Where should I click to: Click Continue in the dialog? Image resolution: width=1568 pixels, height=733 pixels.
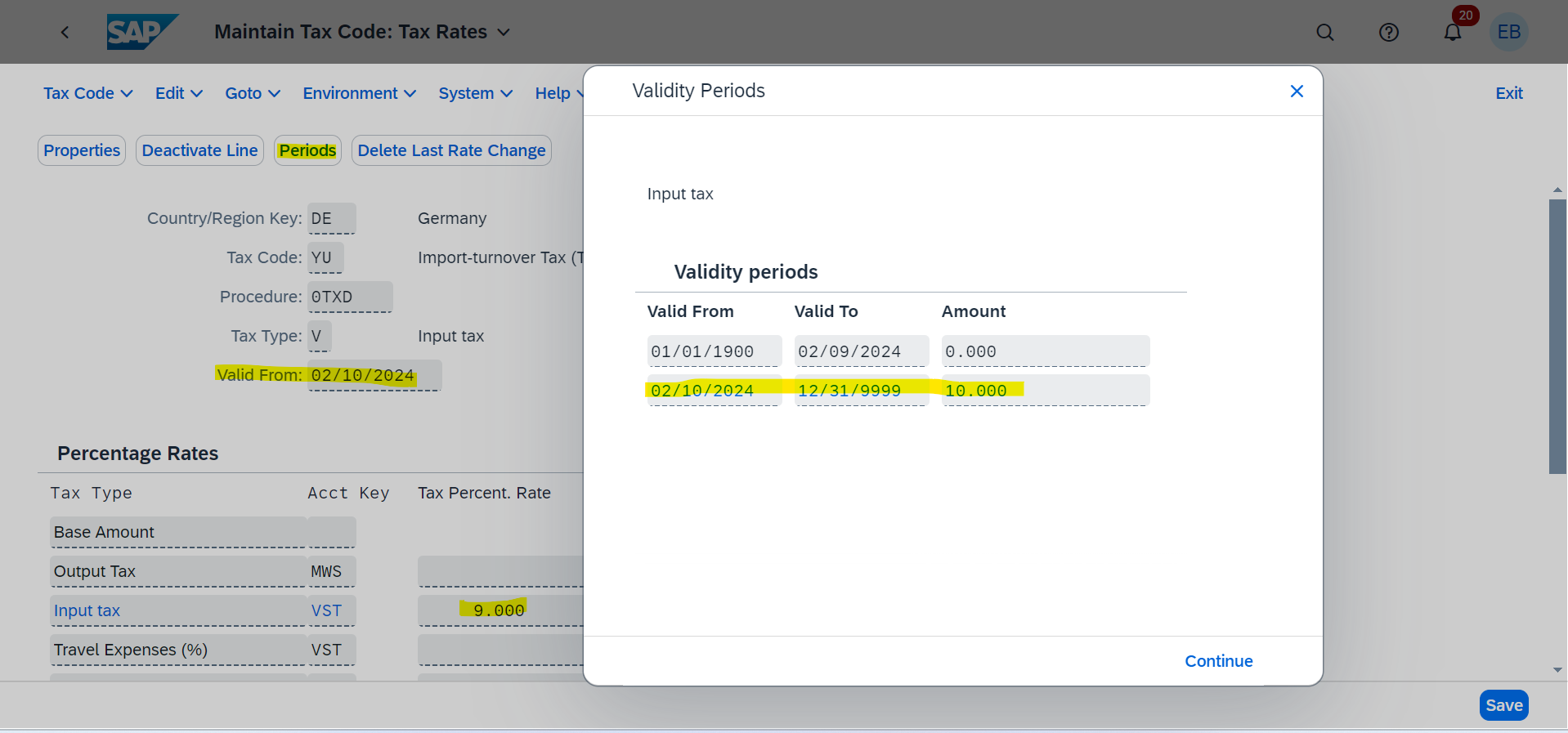pyautogui.click(x=1219, y=661)
